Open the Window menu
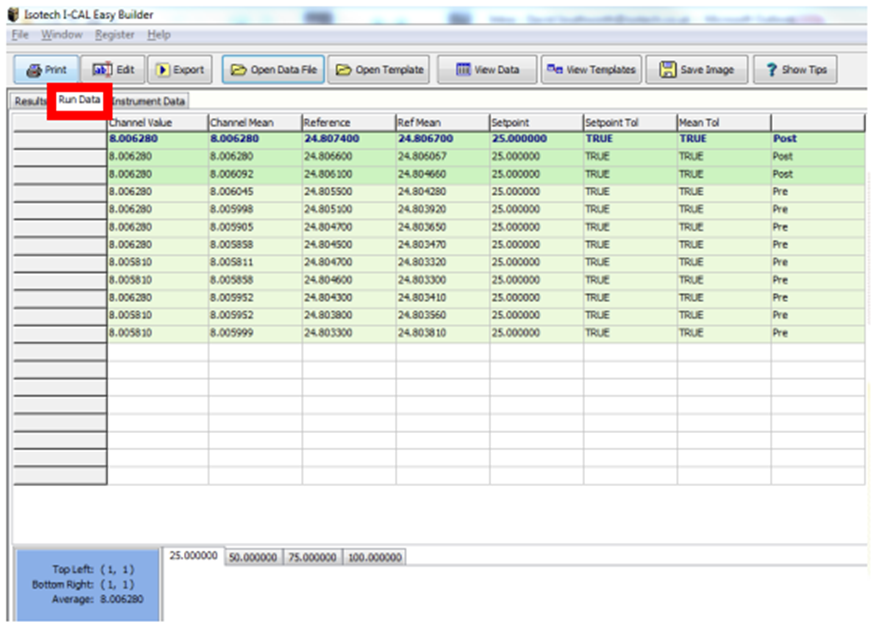 62,34
